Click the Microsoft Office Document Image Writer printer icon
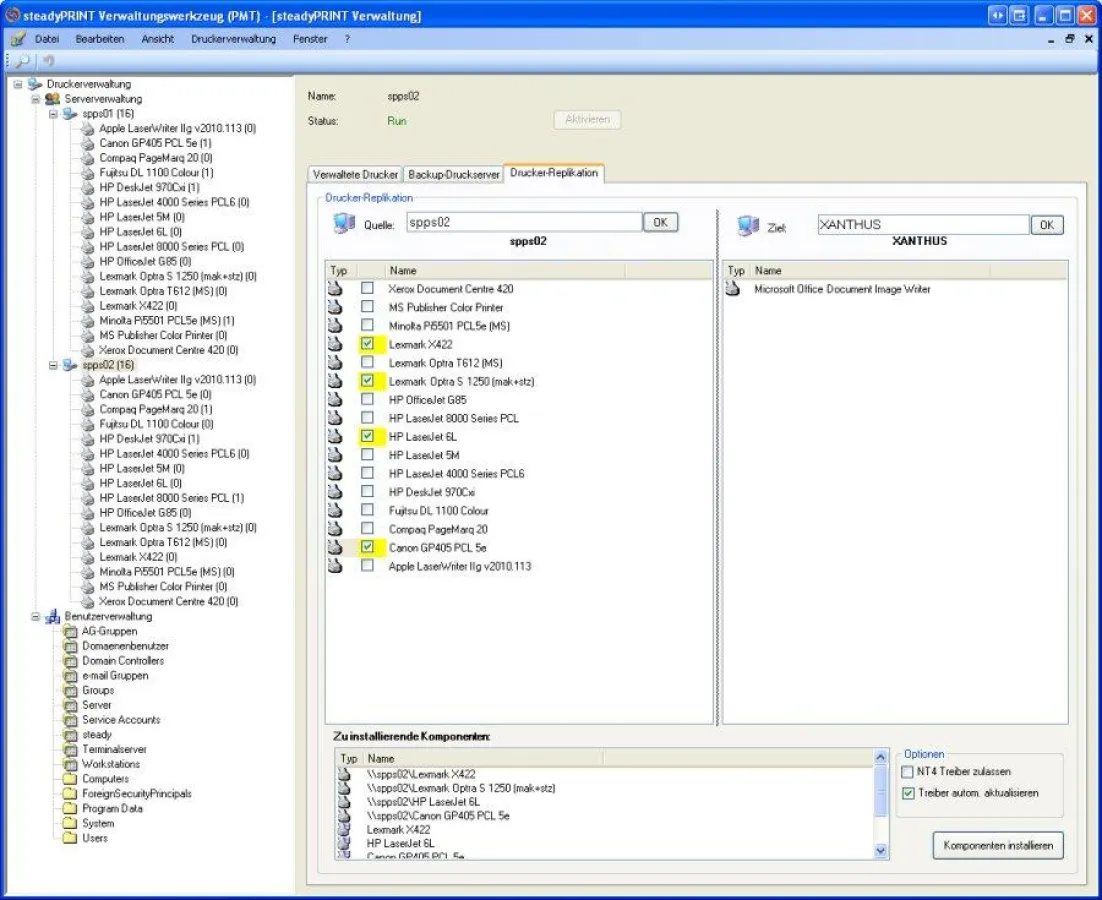 [x=734, y=289]
